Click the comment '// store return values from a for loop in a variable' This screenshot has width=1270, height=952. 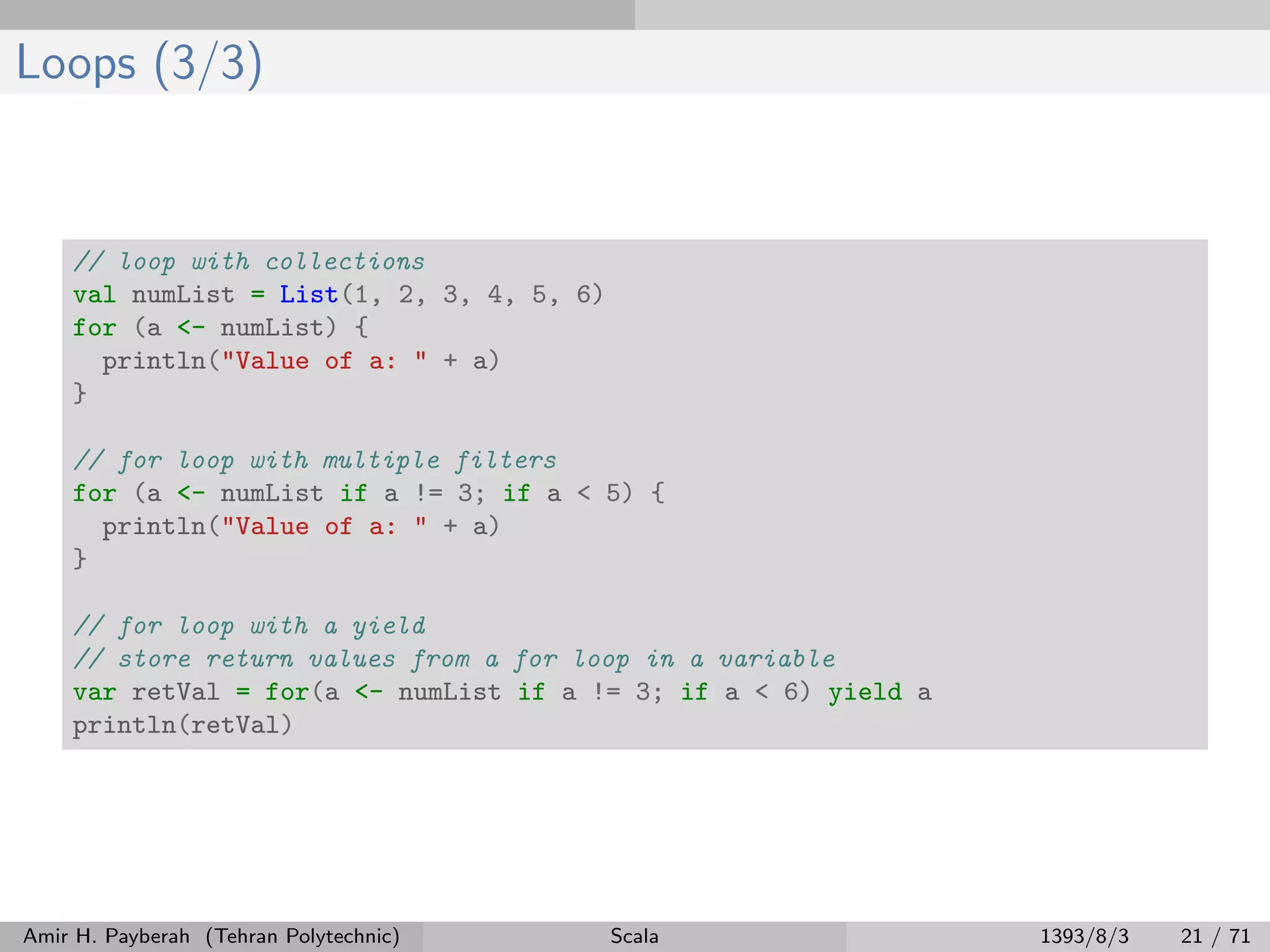pos(454,659)
